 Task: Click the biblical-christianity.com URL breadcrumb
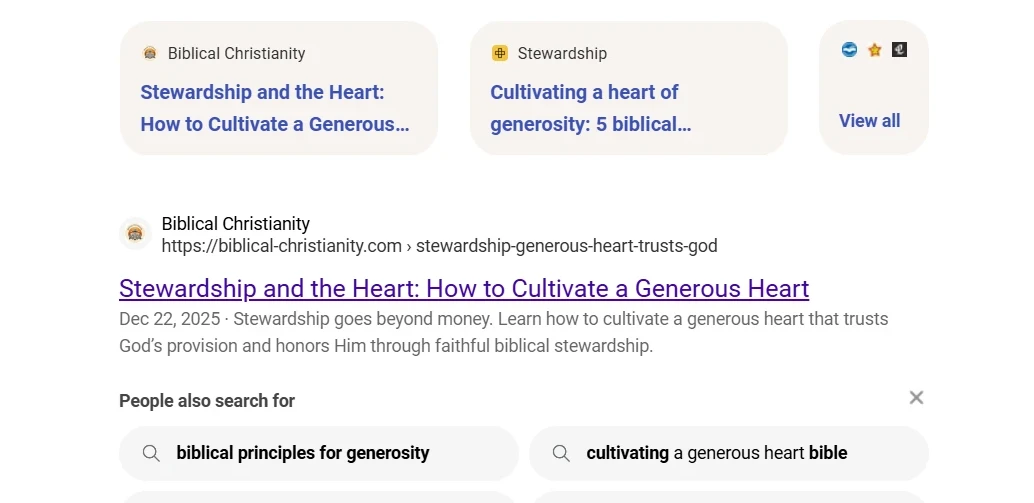pyautogui.click(x=439, y=246)
